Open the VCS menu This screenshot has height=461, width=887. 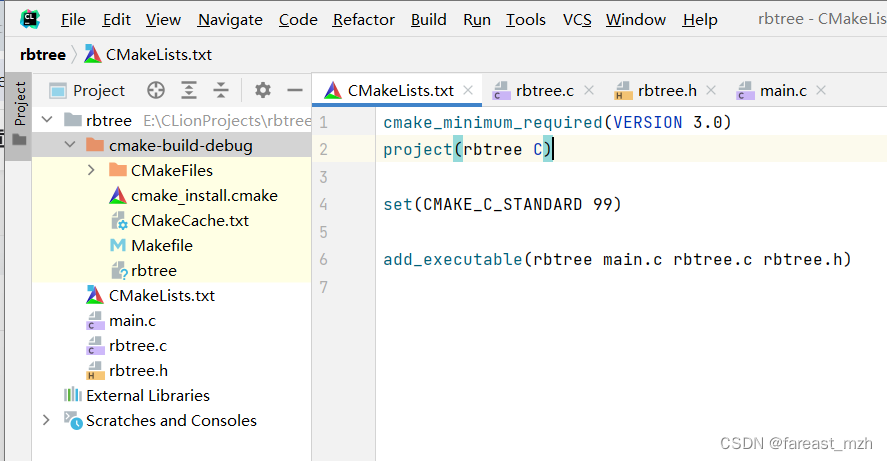click(577, 19)
